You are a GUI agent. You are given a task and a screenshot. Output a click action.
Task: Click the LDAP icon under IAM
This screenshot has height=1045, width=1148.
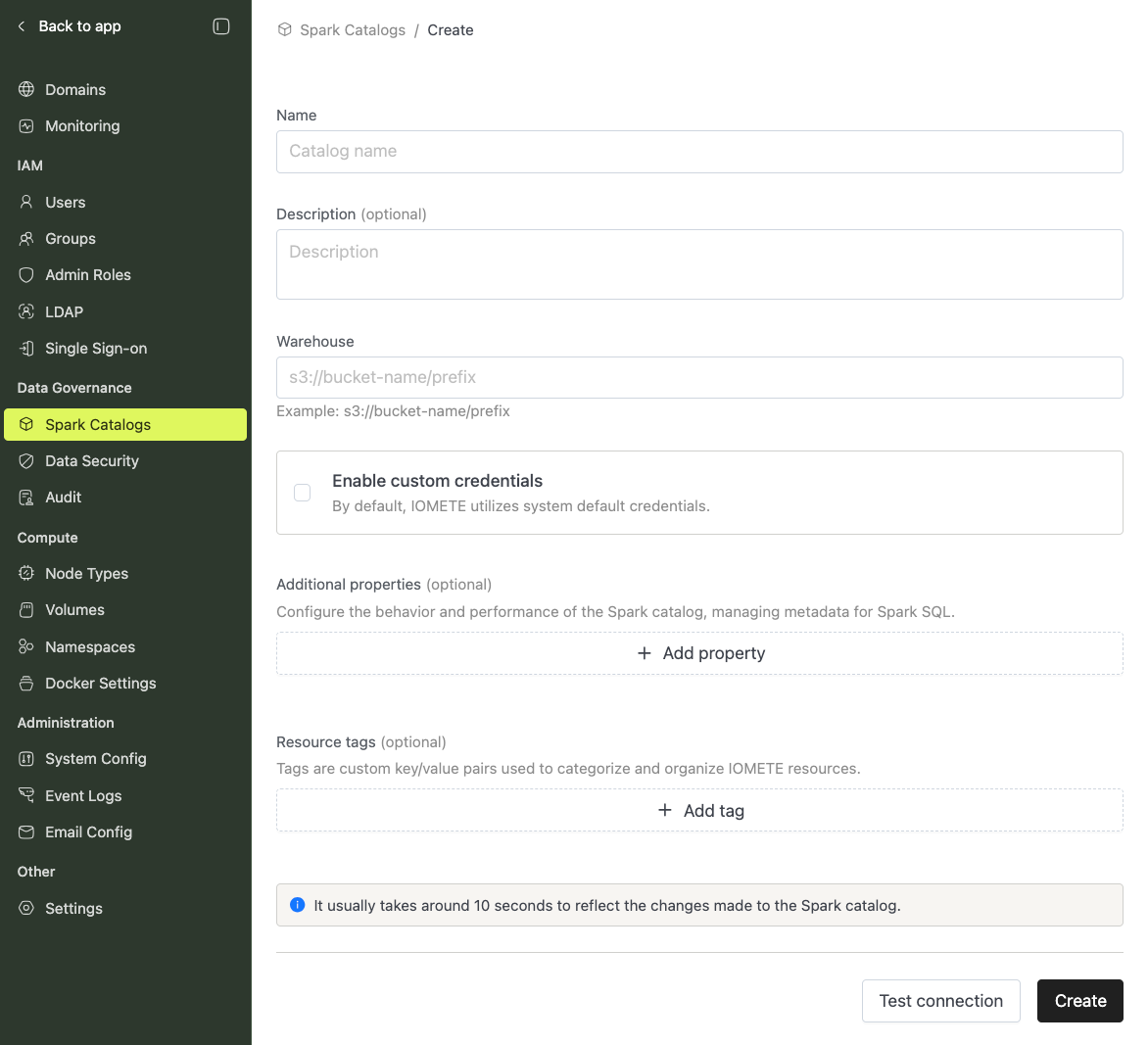(25, 311)
